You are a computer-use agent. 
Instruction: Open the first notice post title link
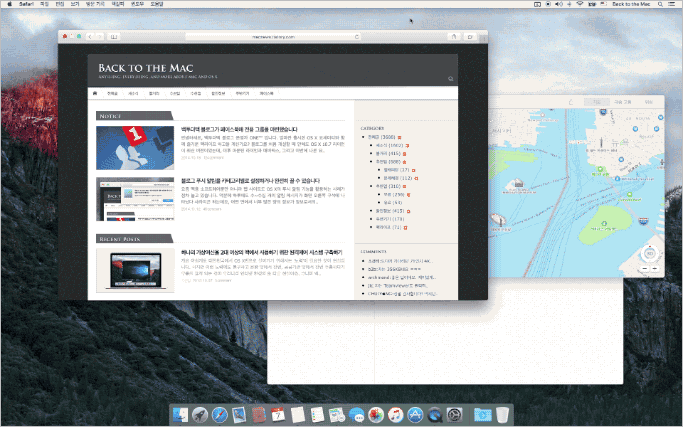pyautogui.click(x=239, y=129)
